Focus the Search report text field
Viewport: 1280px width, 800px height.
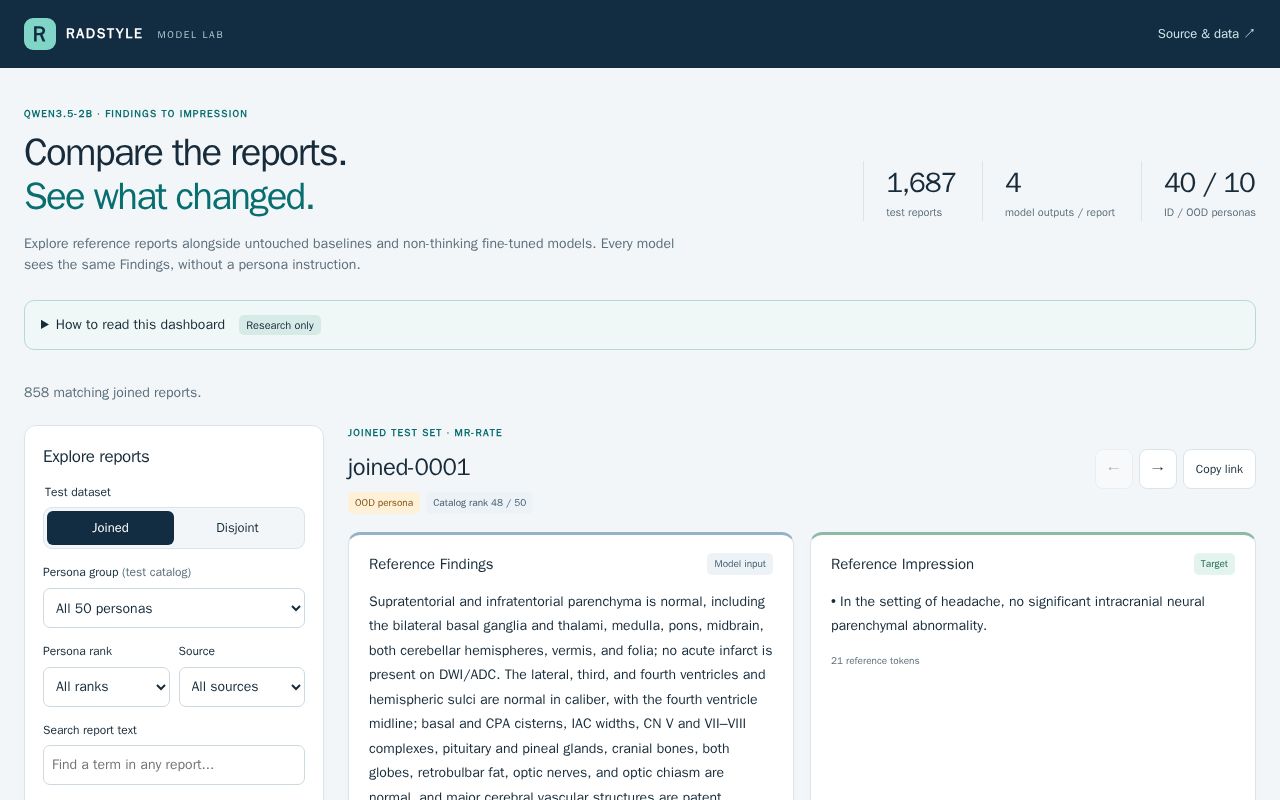click(x=174, y=765)
